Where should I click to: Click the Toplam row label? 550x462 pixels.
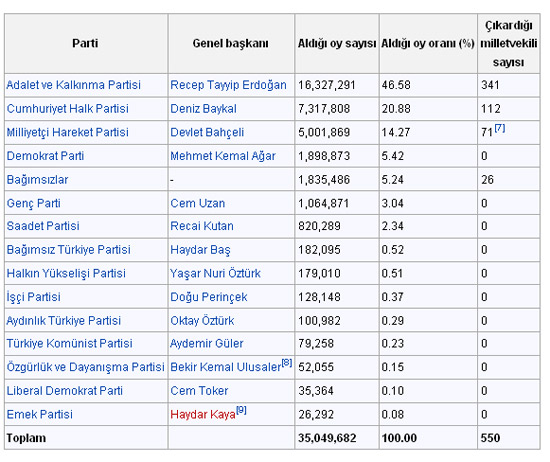[x=26, y=438]
